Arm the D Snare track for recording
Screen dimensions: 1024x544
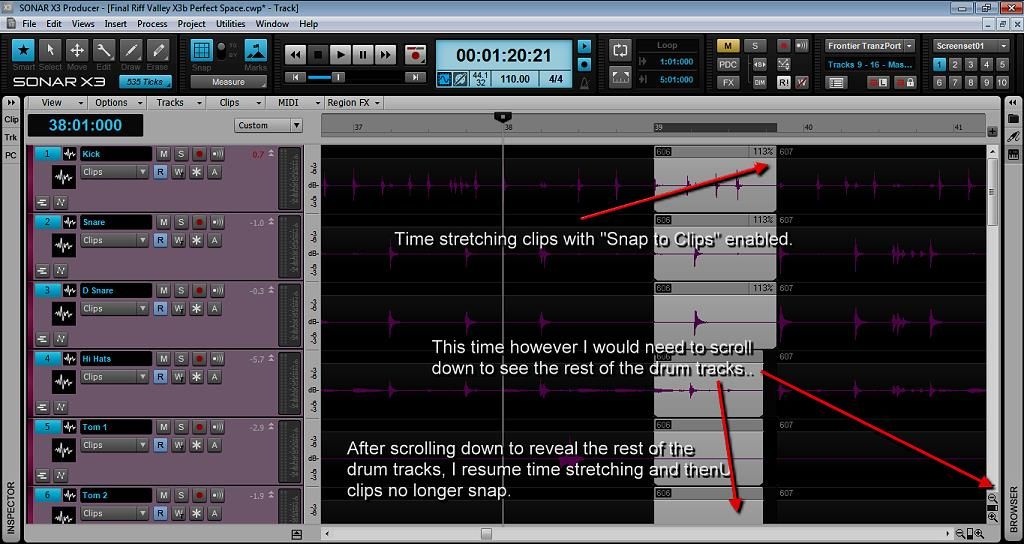coord(199,291)
